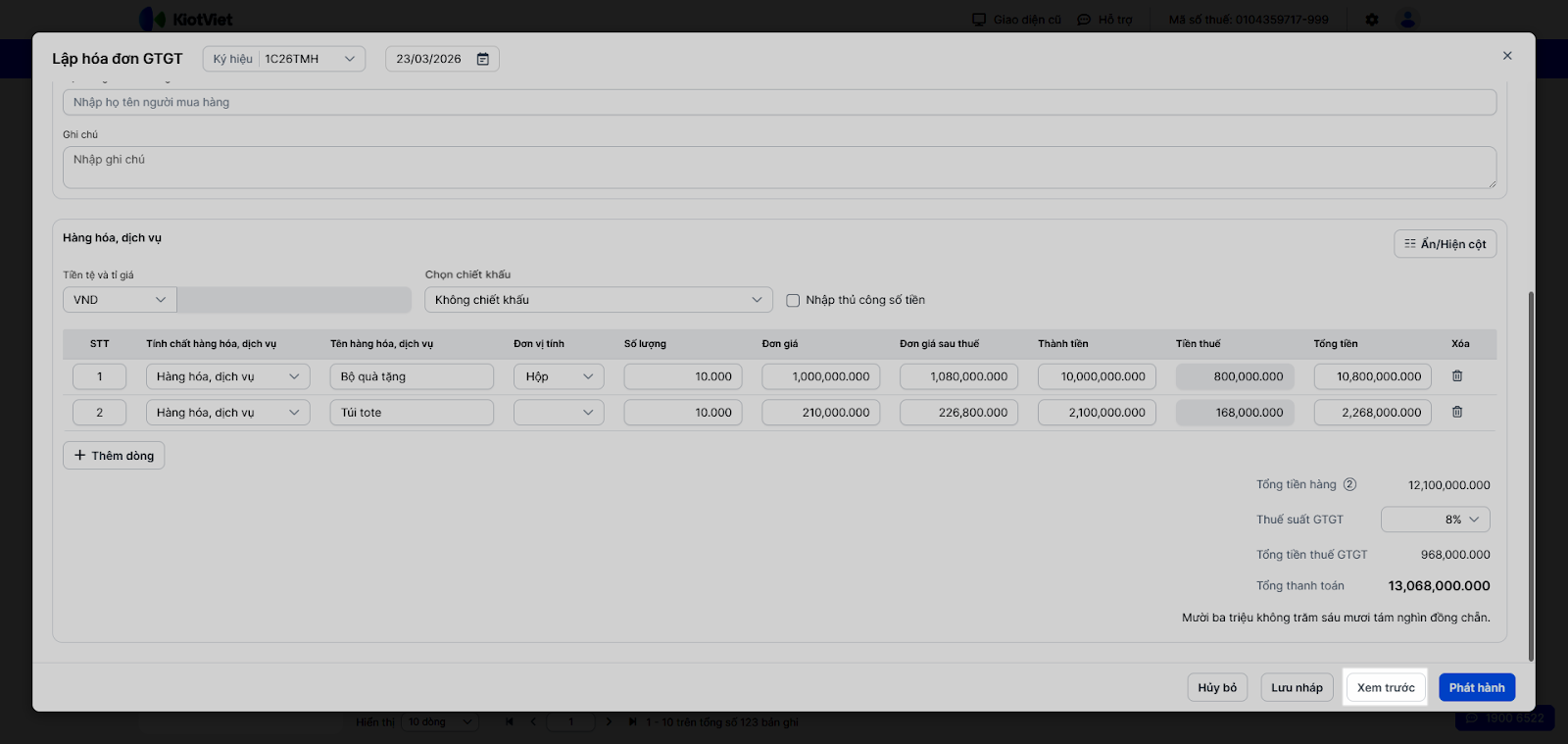Click the column list icon in Ẩn/Hiện cột
Image resolution: width=1568 pixels, height=744 pixels.
click(x=1410, y=244)
